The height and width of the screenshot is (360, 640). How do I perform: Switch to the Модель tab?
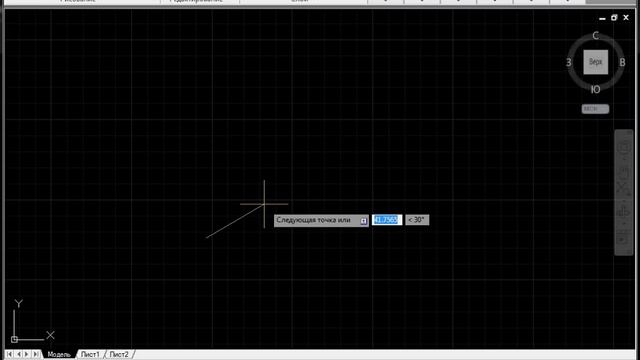pyautogui.click(x=59, y=354)
